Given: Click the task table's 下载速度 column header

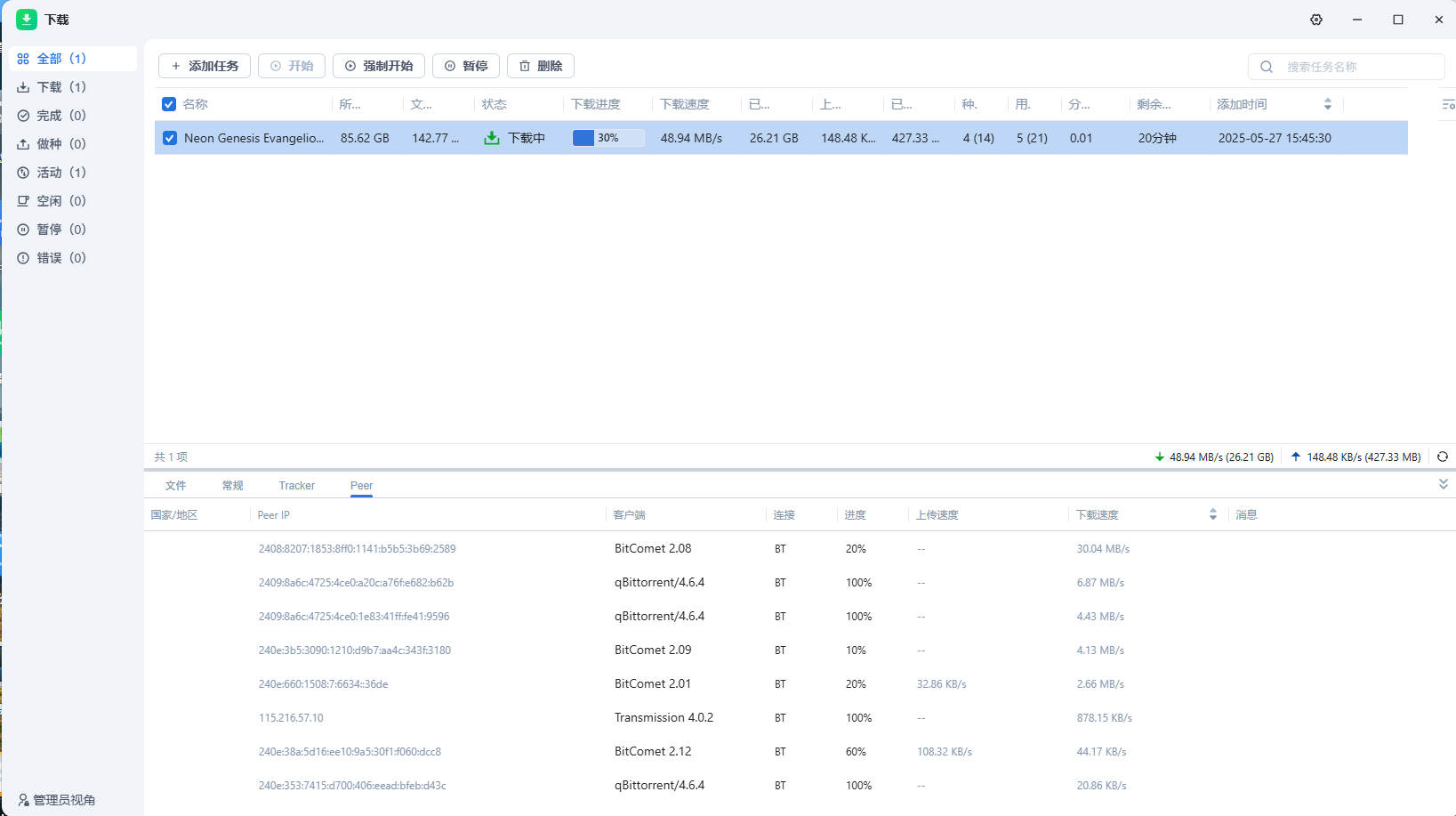Looking at the screenshot, I should 685,104.
